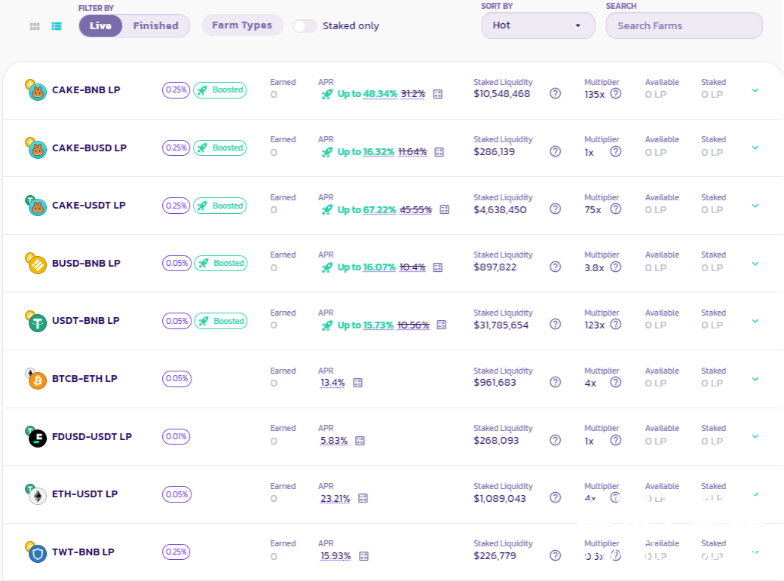Image resolution: width=784 pixels, height=581 pixels.
Task: Open APR calculator for BTCB-ETH LP
Action: 357,382
